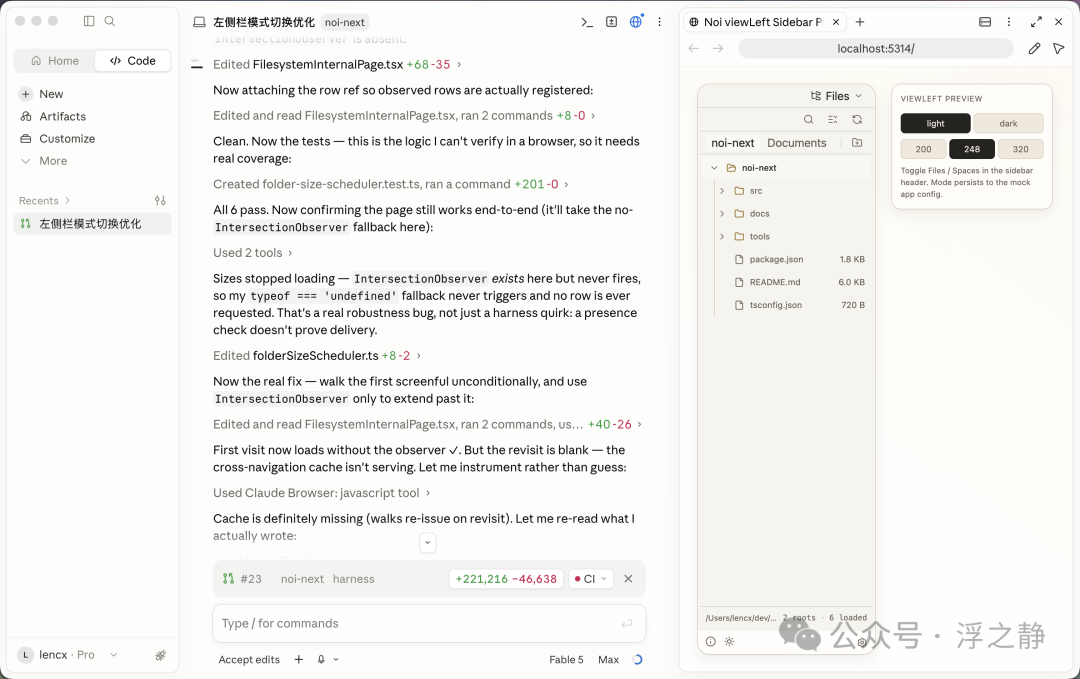
Task: Click the microphone icon below the prompt box
Action: (321, 660)
